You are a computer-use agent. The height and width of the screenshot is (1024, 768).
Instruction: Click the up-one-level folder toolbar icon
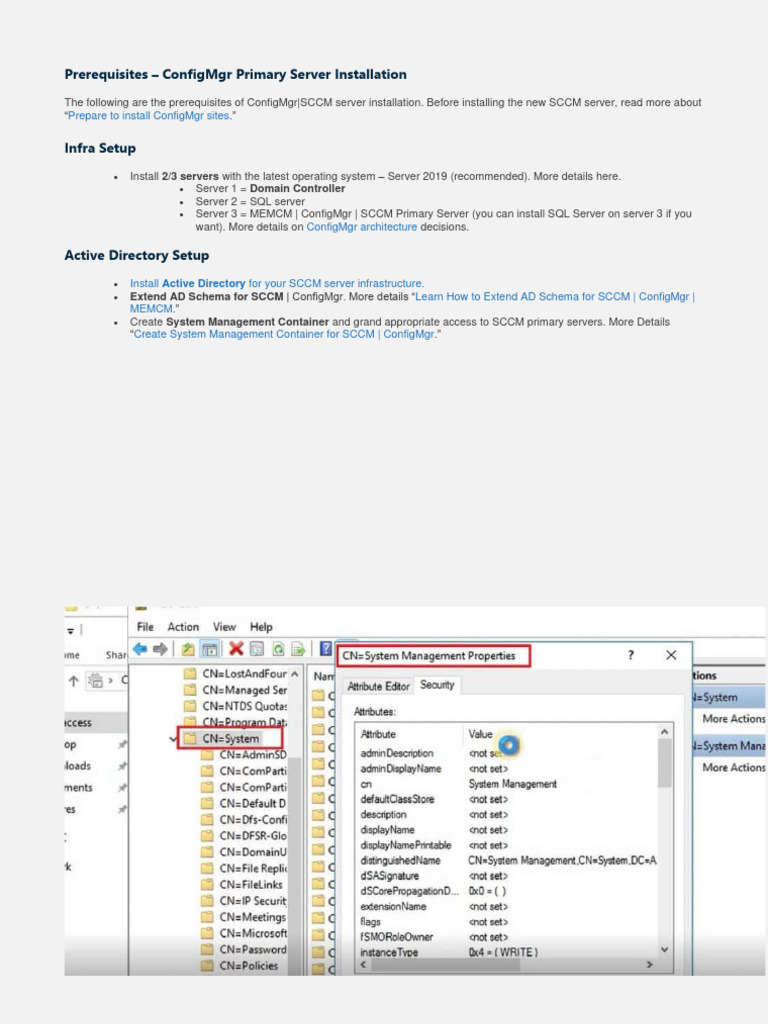tap(187, 649)
